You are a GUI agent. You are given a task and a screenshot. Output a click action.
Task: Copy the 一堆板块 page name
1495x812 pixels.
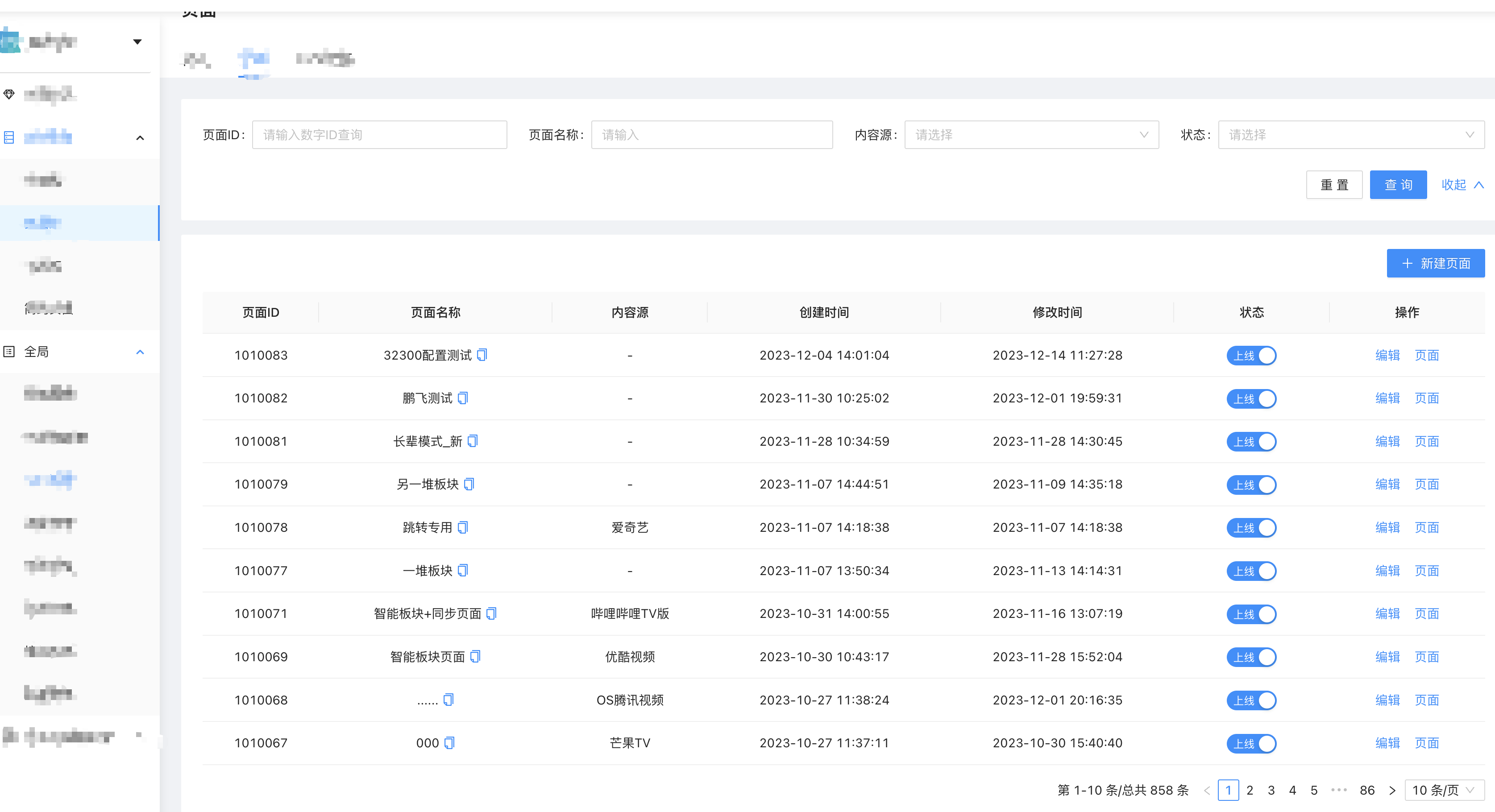click(462, 570)
